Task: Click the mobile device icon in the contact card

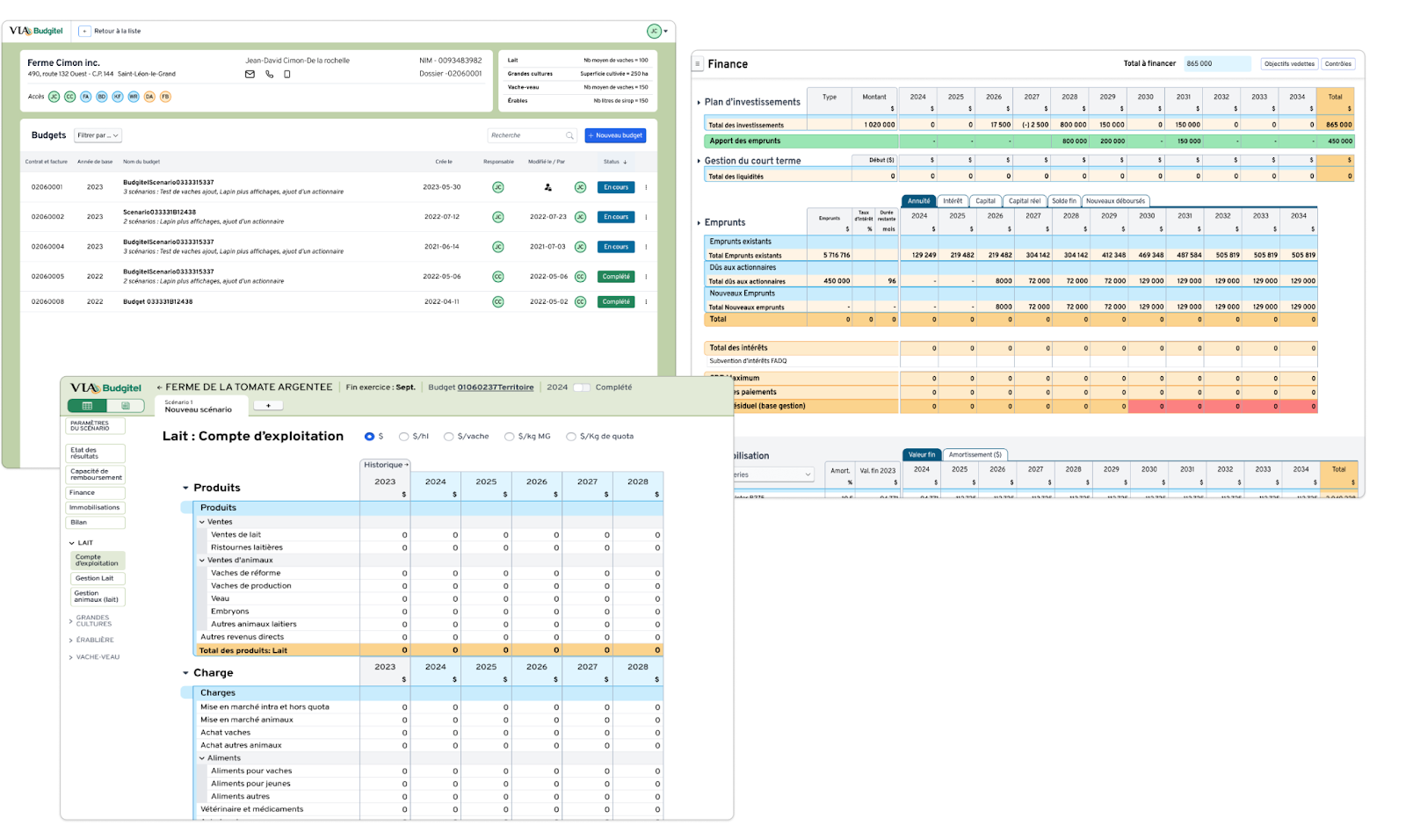Action: coord(287,75)
